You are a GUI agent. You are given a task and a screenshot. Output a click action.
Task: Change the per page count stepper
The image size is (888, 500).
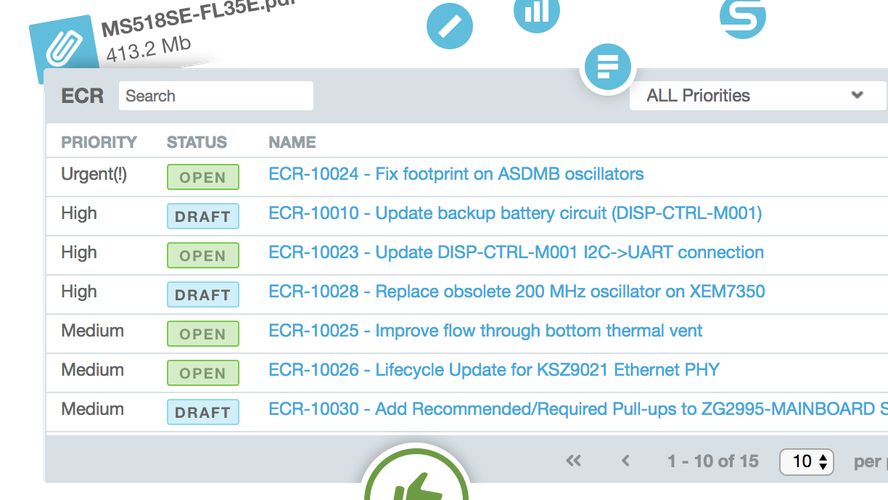click(x=806, y=461)
